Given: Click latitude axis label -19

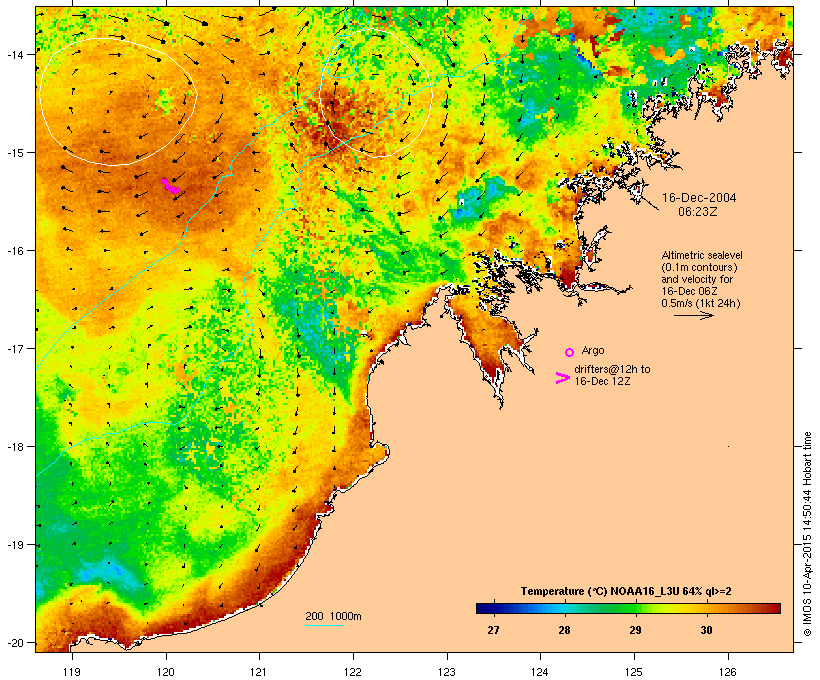Looking at the screenshot, I should coord(14,545).
